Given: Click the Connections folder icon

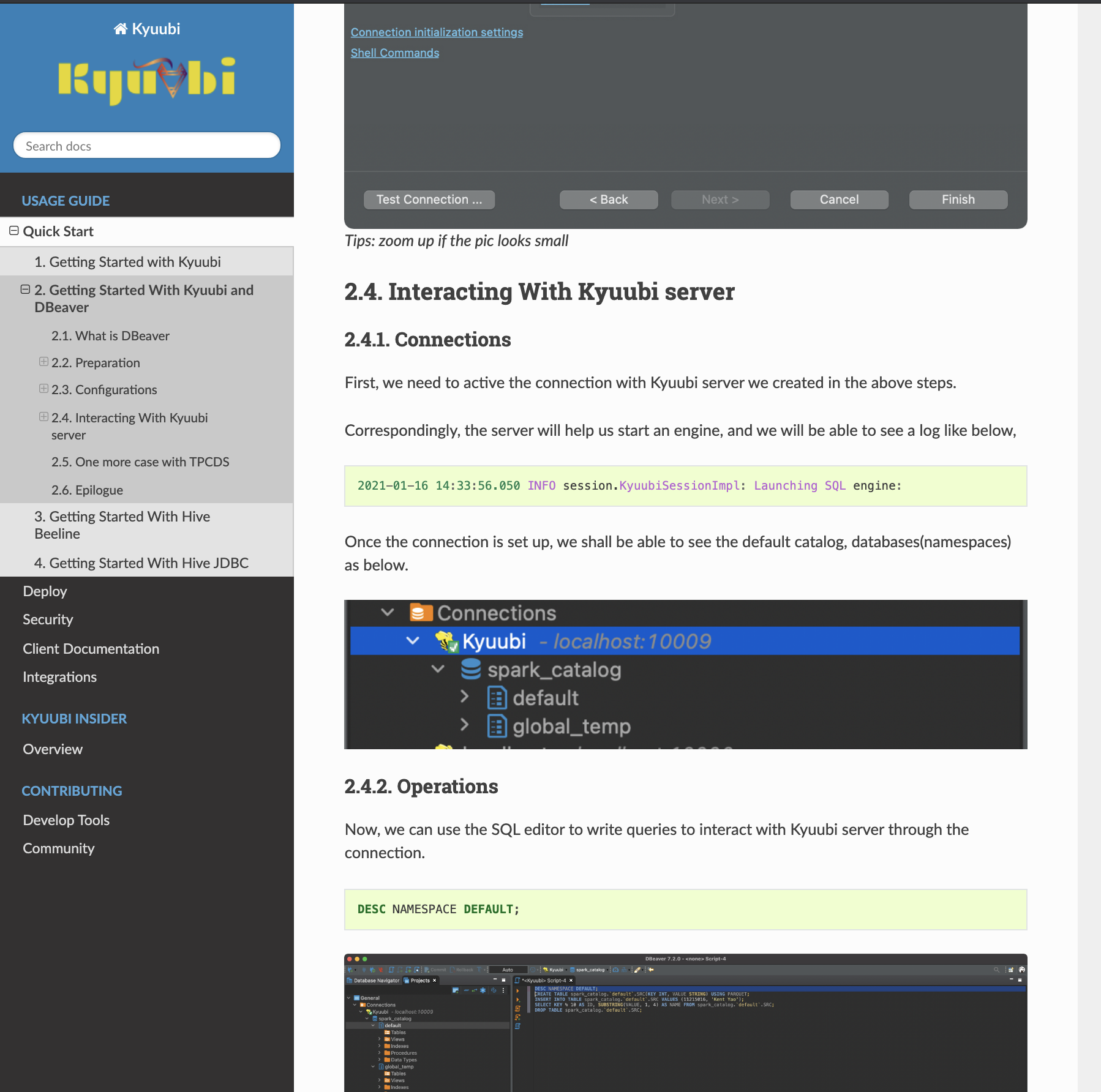Looking at the screenshot, I should coord(421,613).
